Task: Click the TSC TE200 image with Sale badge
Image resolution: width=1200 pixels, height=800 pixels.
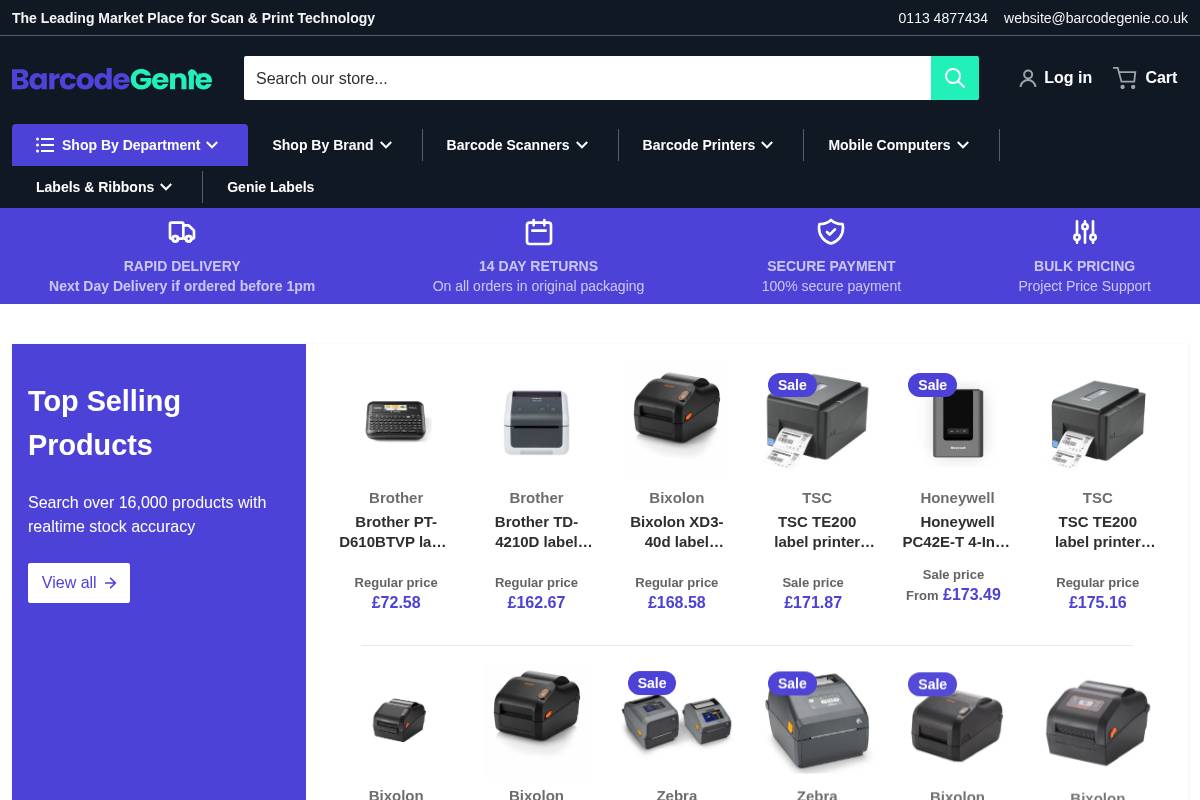Action: 817,420
